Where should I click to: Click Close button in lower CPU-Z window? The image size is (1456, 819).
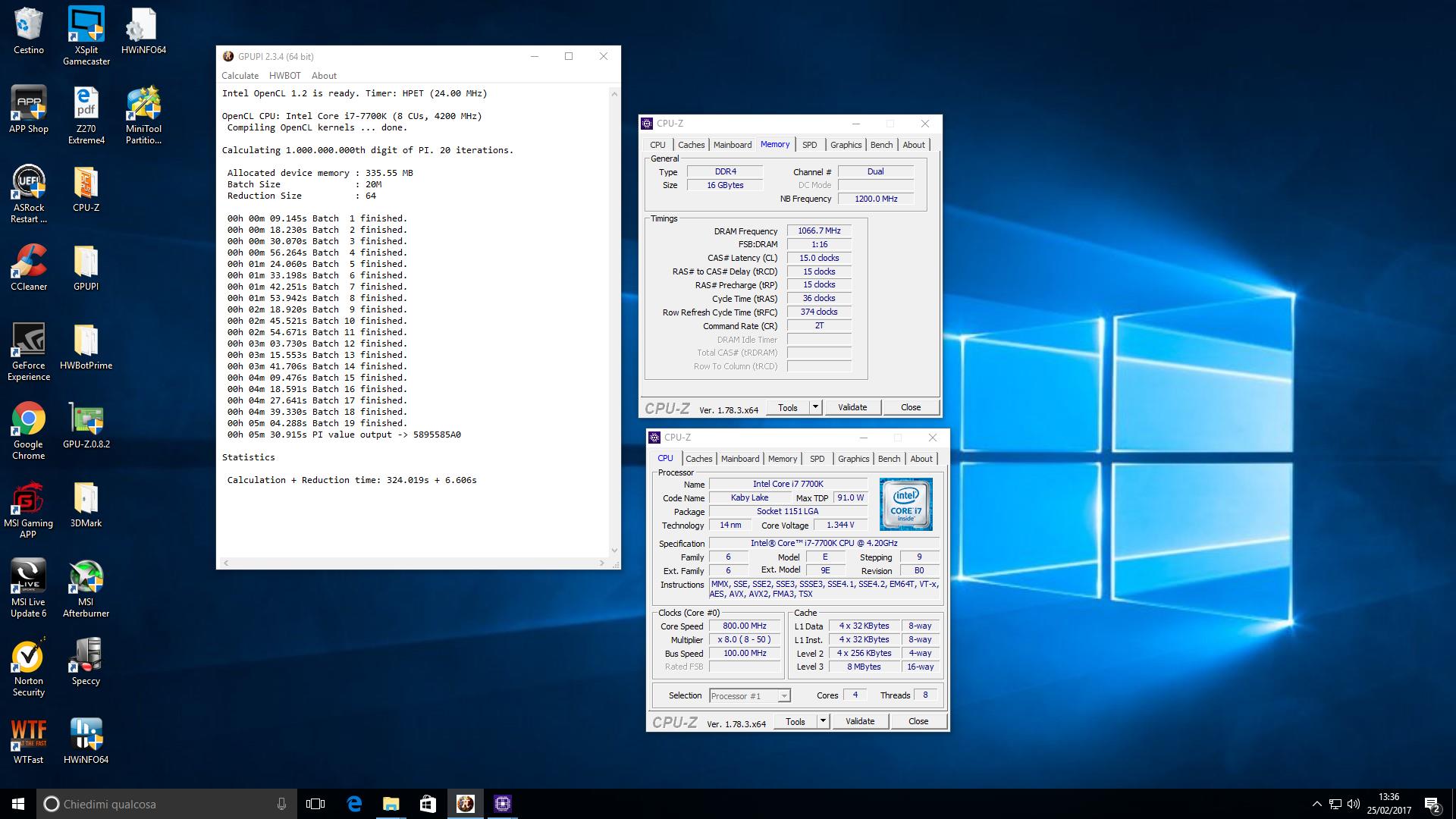pyautogui.click(x=918, y=721)
